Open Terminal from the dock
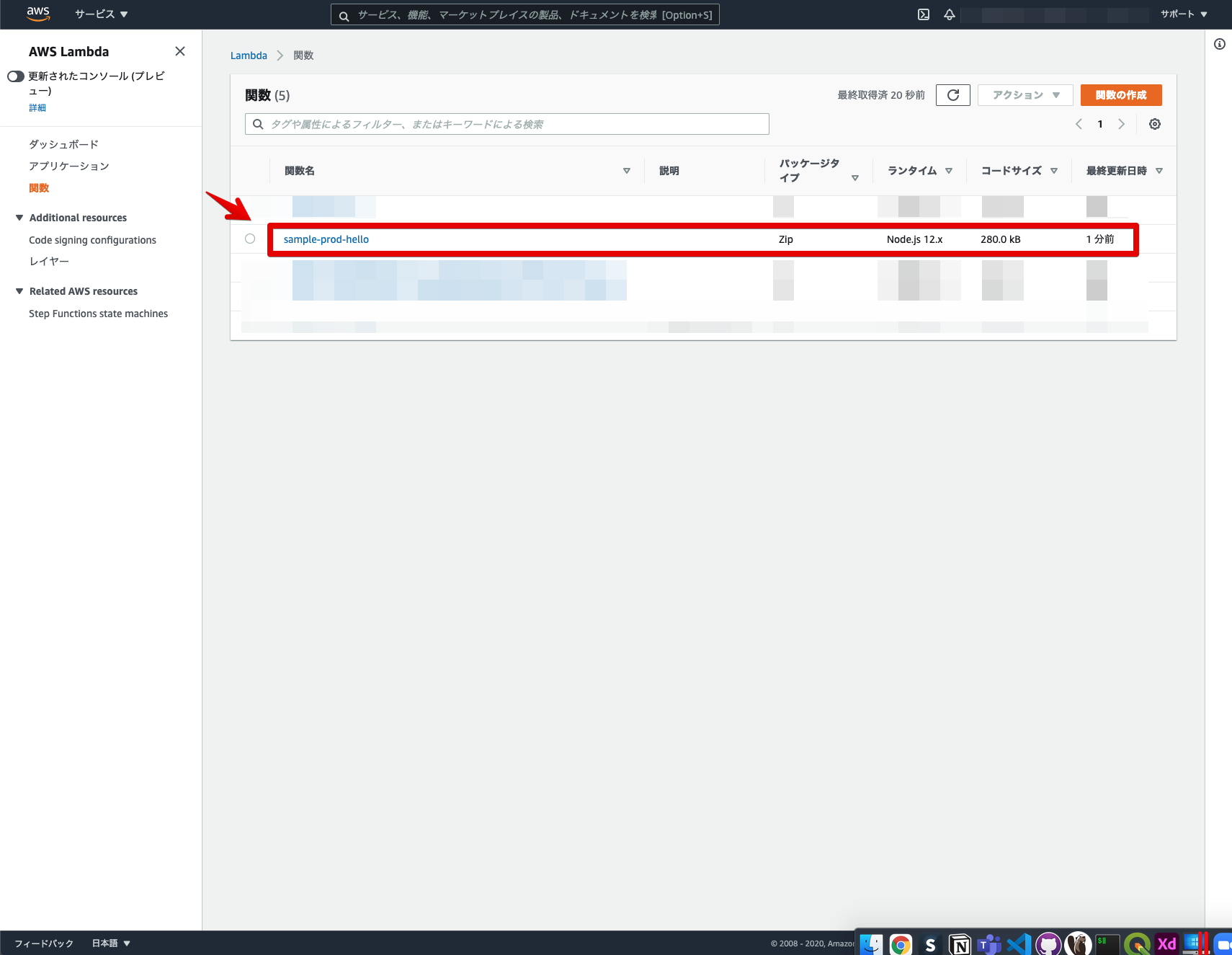The width and height of the screenshot is (1232, 955). coord(1107,944)
